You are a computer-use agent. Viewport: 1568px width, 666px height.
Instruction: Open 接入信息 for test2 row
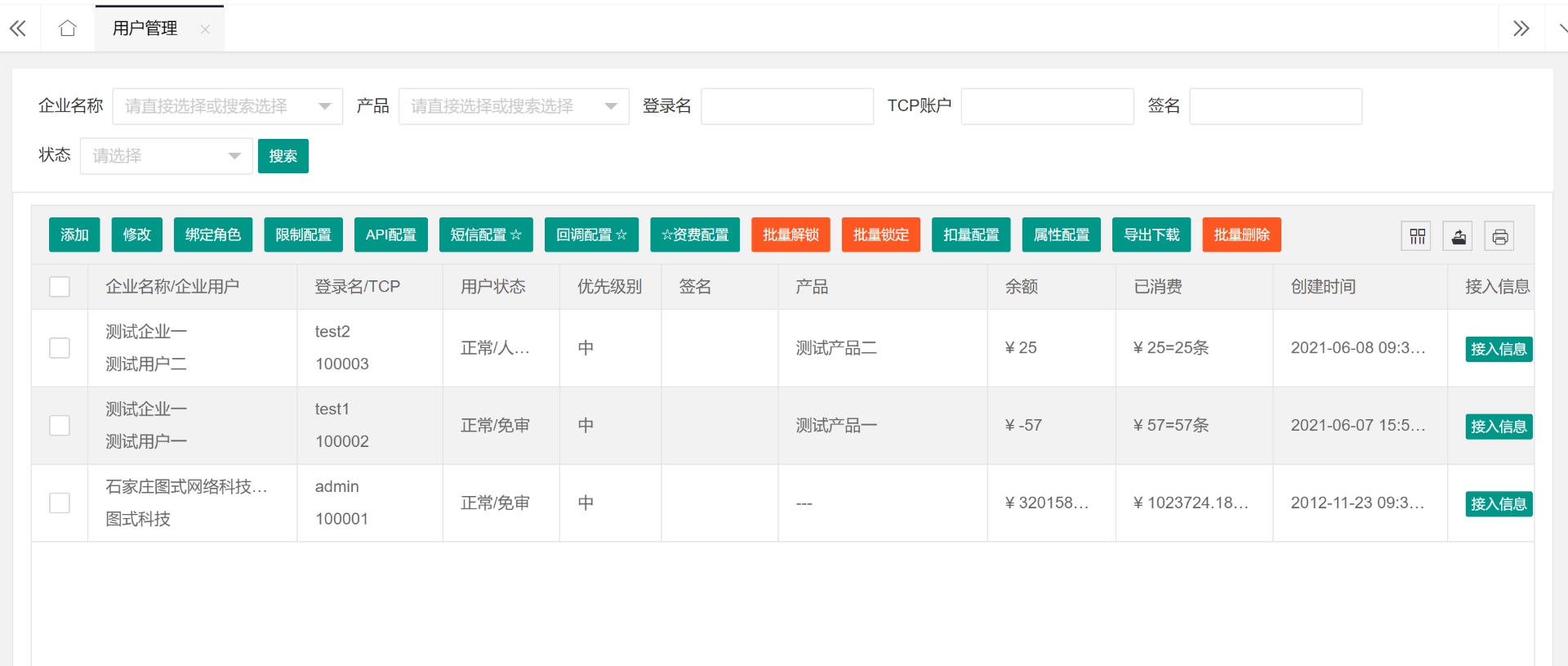point(1499,349)
